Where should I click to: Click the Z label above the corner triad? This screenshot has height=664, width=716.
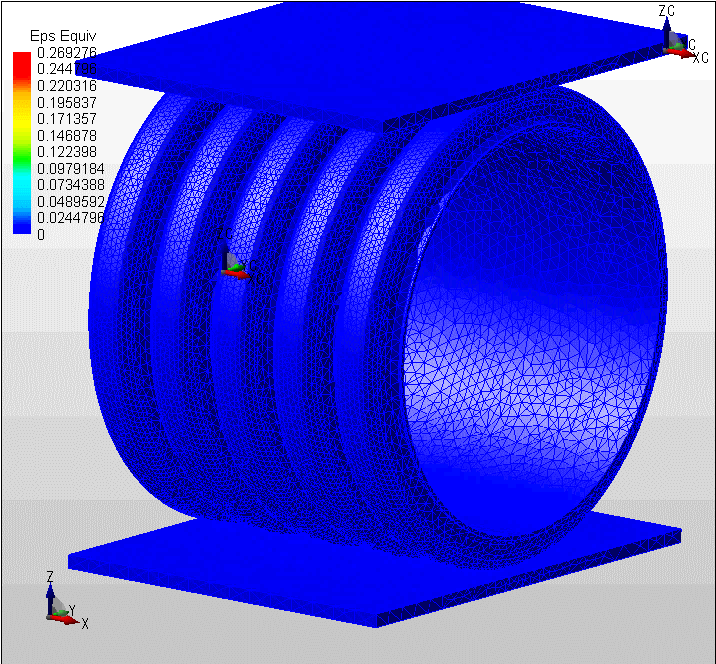point(50,577)
